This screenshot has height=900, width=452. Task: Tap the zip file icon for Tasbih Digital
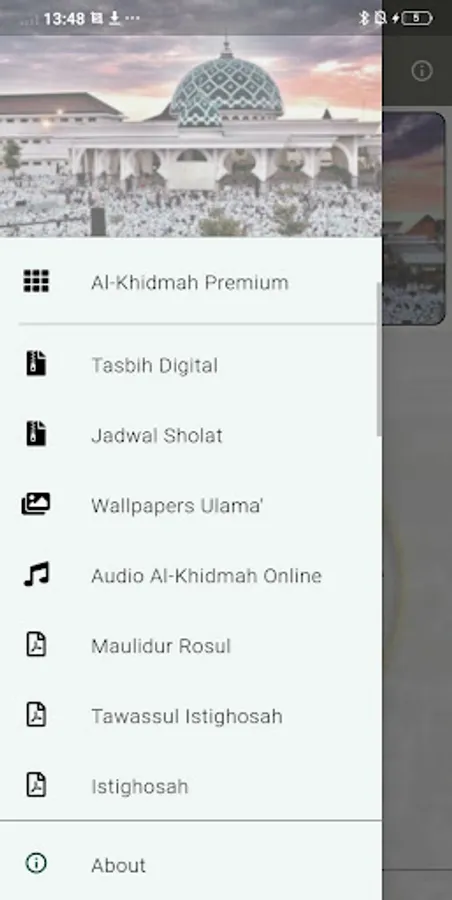36,364
